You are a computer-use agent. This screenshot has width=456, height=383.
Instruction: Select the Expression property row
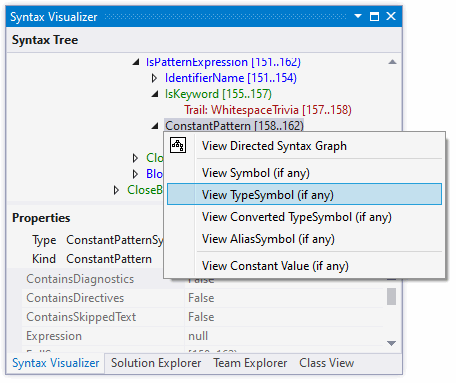[202, 336]
